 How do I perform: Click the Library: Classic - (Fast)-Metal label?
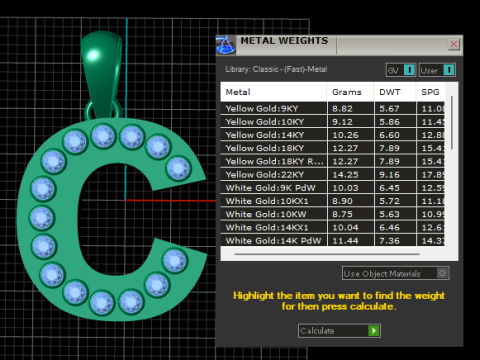click(x=276, y=69)
